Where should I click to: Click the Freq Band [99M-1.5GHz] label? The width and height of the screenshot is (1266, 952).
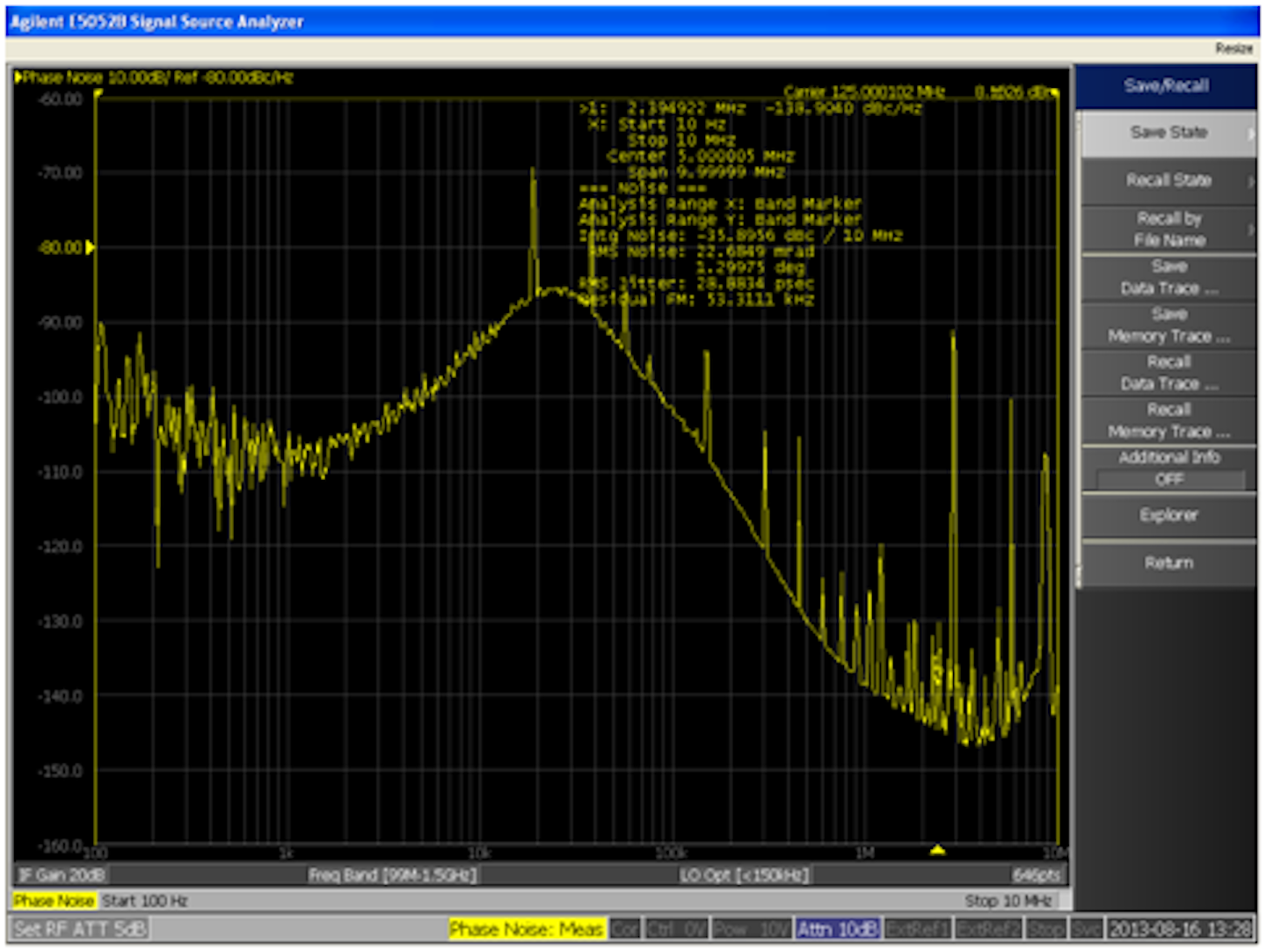[x=392, y=875]
